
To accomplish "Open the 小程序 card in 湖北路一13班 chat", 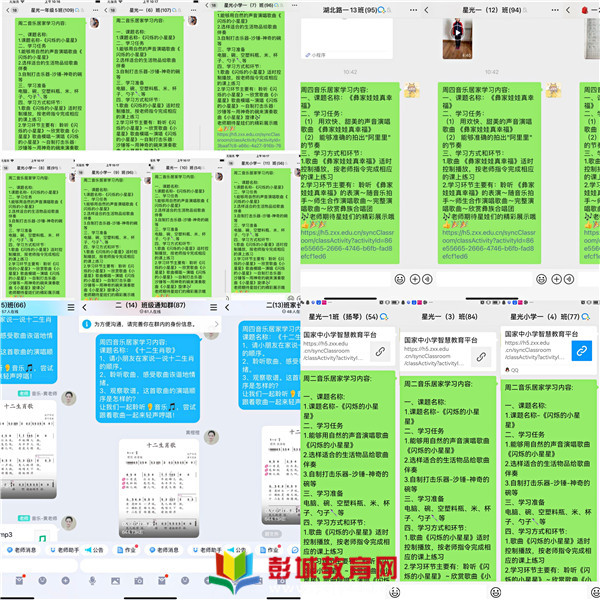I will click(x=347, y=38).
